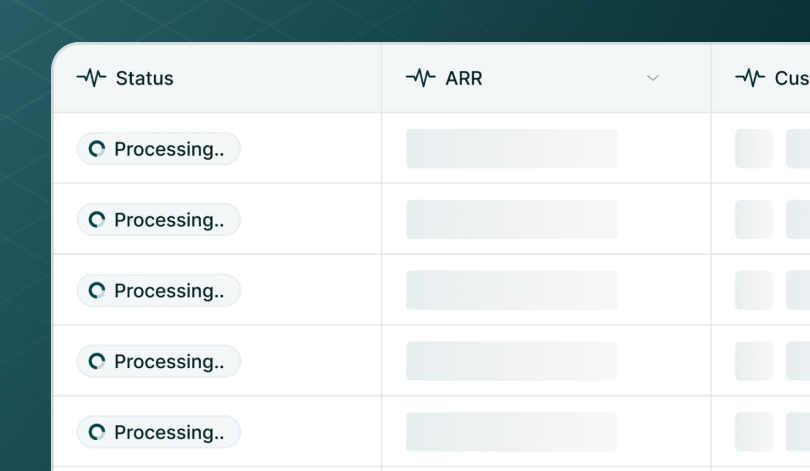Click the third row Processing.. badge
The height and width of the screenshot is (471, 810).
[x=159, y=290]
